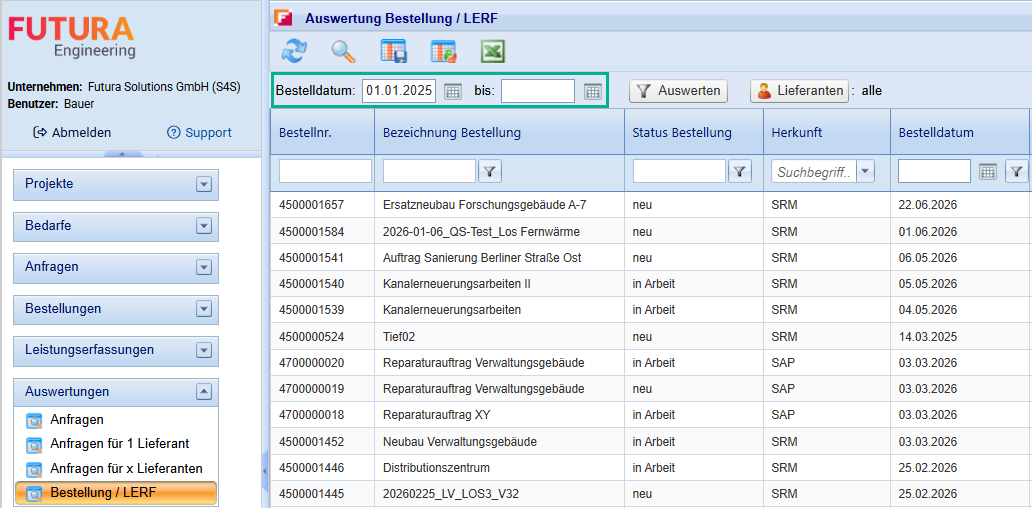Expand the Bestellungen menu section
Screen dimensions: 1032x508
(203, 309)
